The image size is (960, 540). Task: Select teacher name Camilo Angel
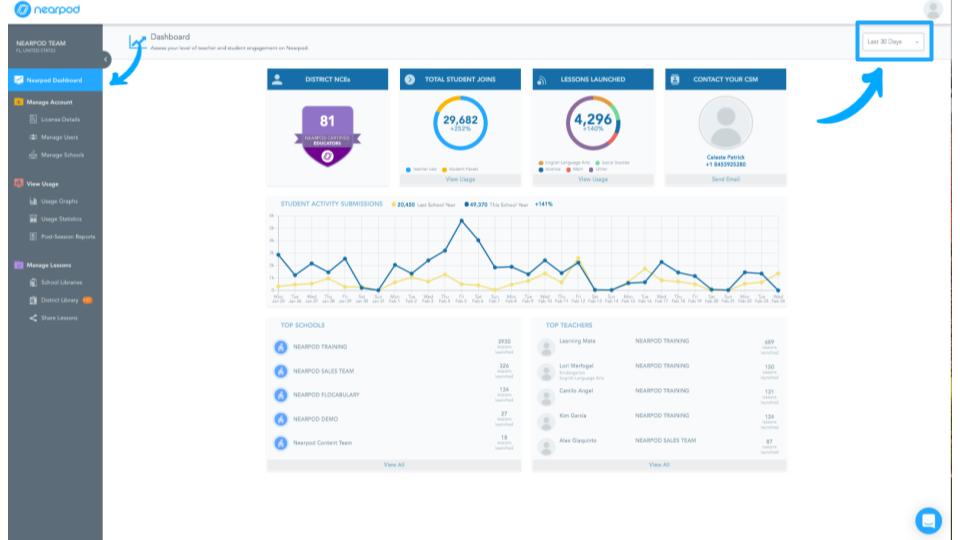pyautogui.click(x=576, y=391)
